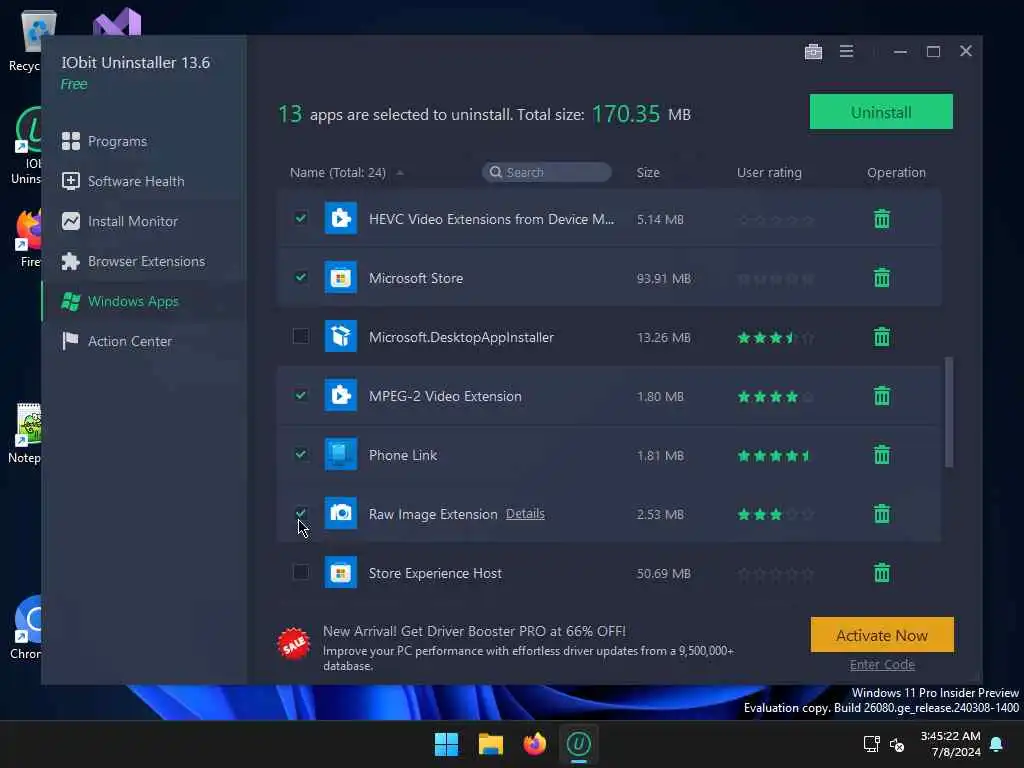The width and height of the screenshot is (1024, 768).
Task: Open File Explorer from taskbar
Action: pos(490,744)
